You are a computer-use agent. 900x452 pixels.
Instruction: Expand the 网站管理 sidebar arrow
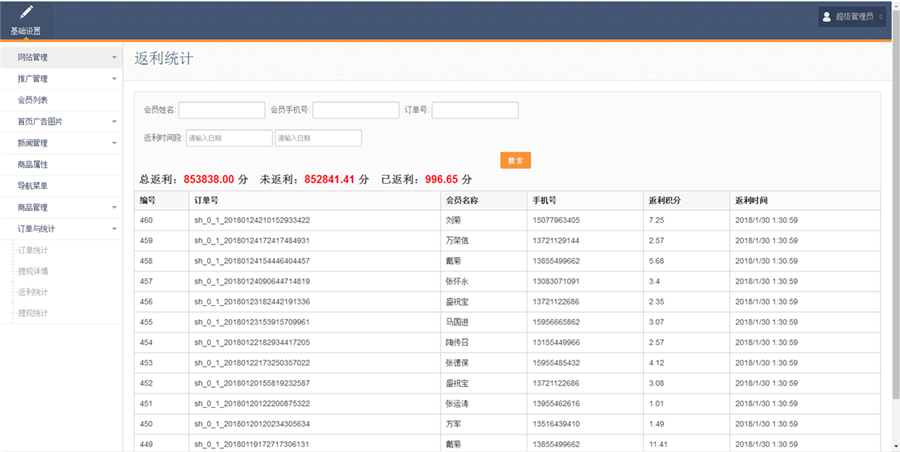(114, 57)
